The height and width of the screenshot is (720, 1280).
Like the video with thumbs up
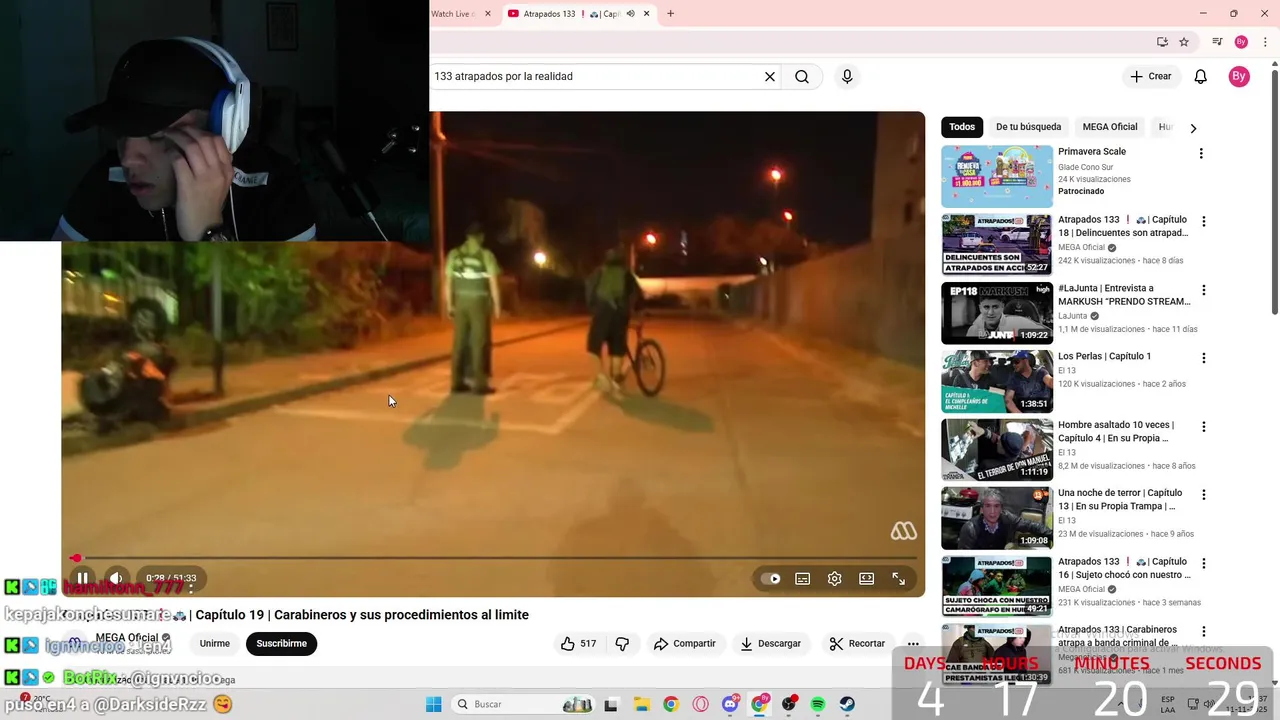(x=578, y=644)
